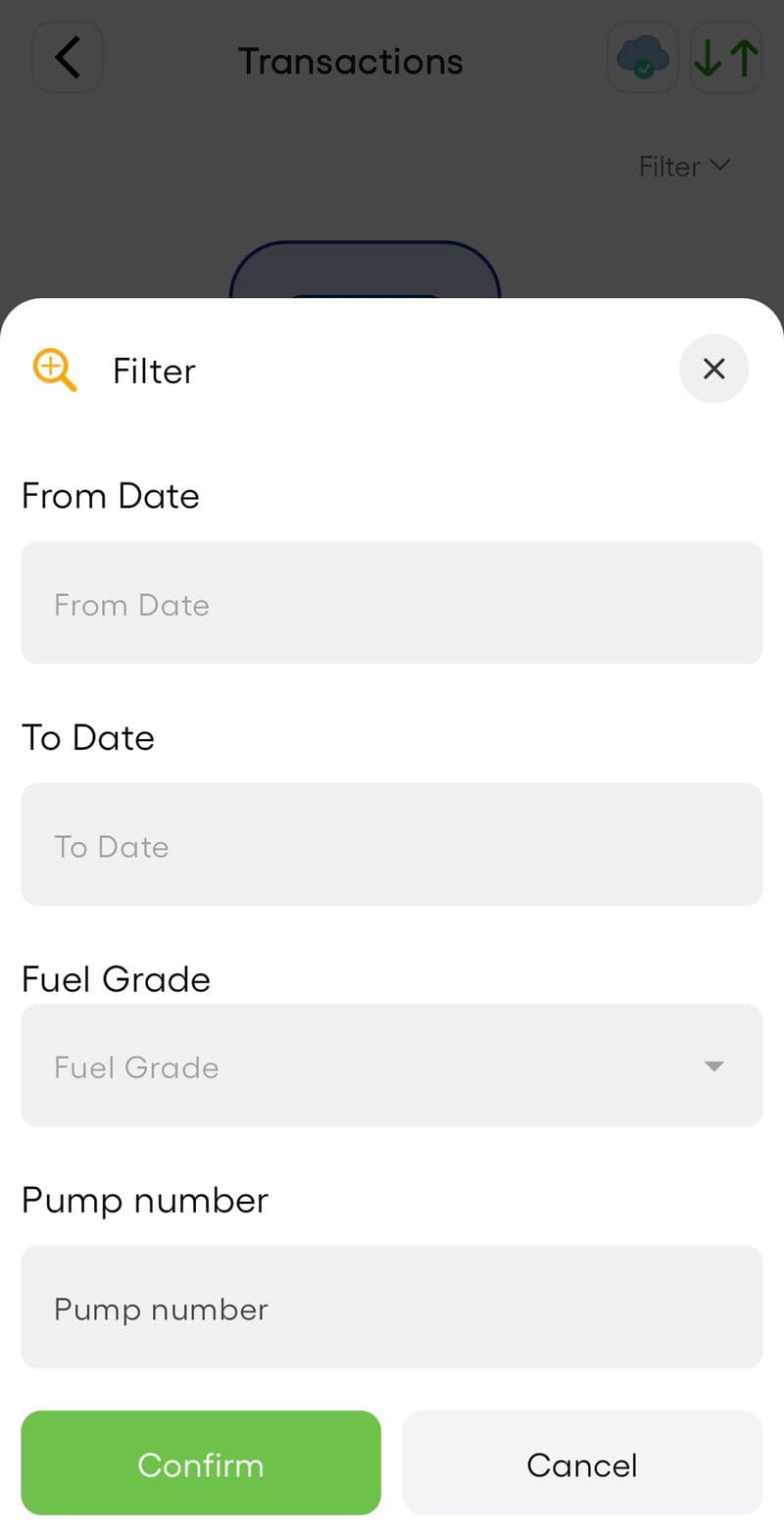Click the Fuel Grade dropdown arrow

[x=714, y=1066]
